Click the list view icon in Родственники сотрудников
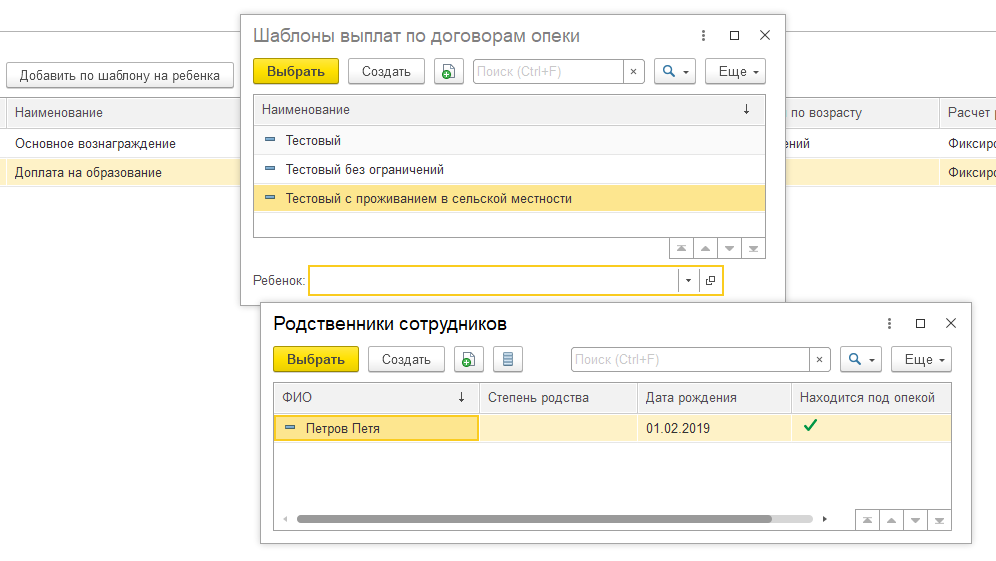The height and width of the screenshot is (561, 996). point(508,360)
